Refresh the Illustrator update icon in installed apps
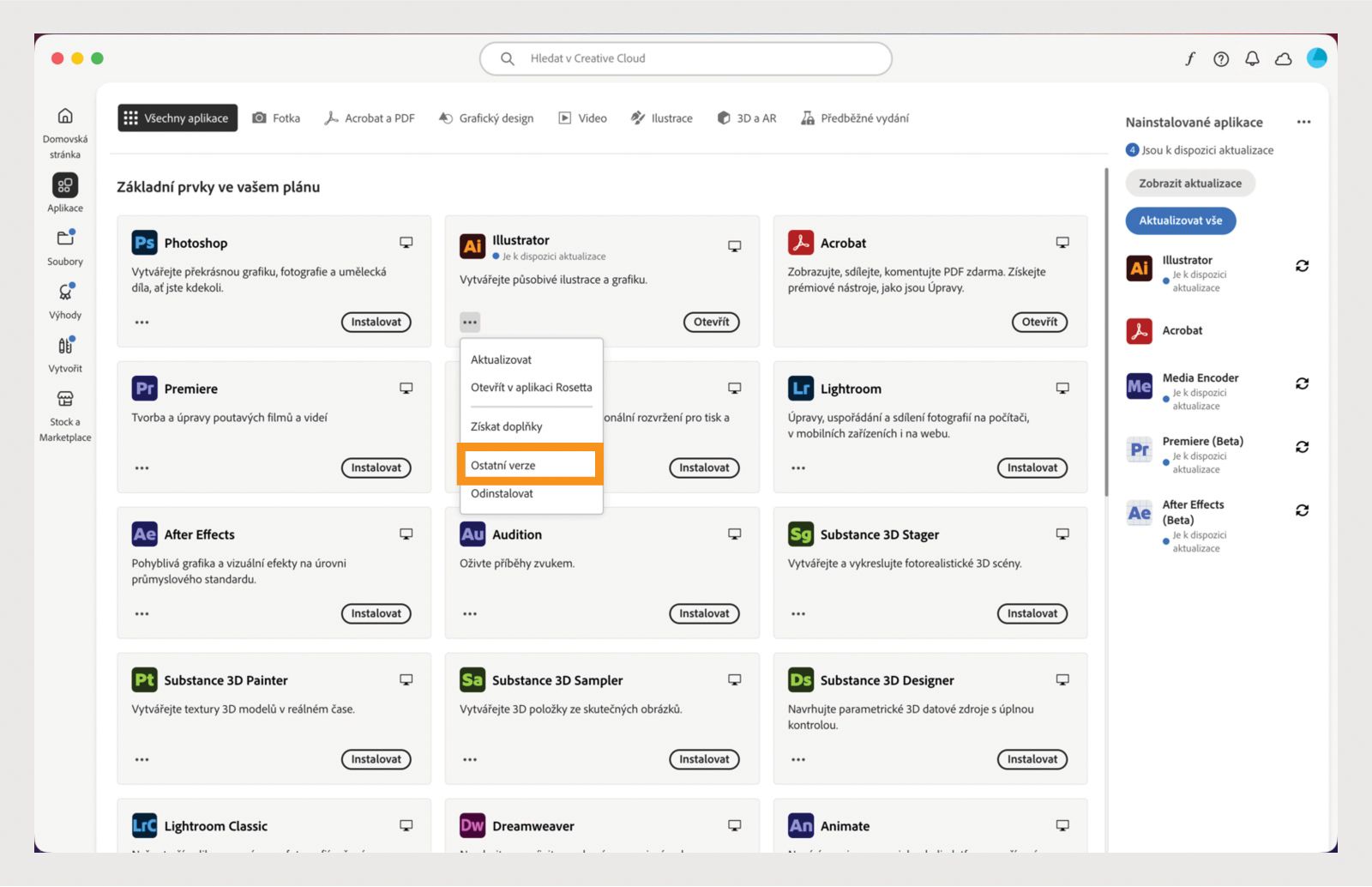Viewport: 1372px width, 887px height. pos(1302,266)
